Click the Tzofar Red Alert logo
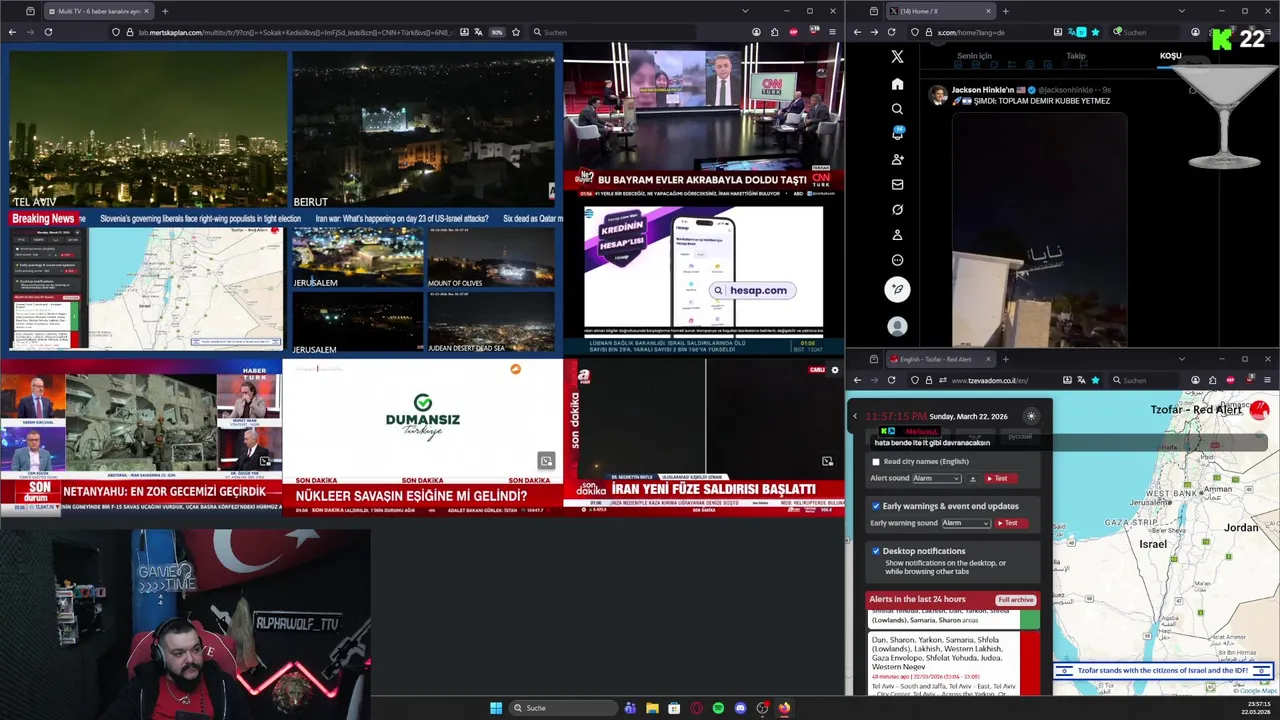Screen dimensions: 1280x720 (x=1259, y=409)
